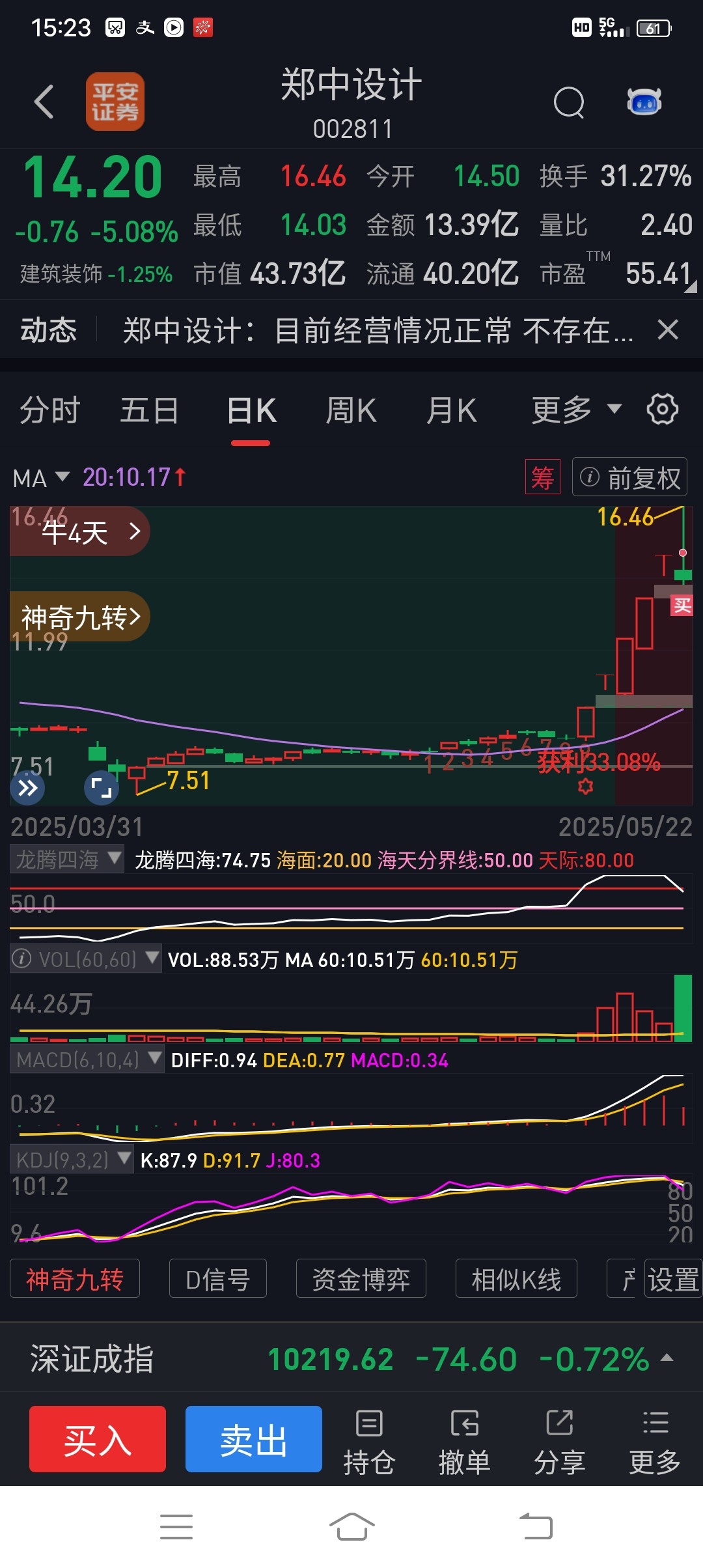Tap the red 买入 button
This screenshot has height=1568, width=703.
pyautogui.click(x=98, y=1439)
